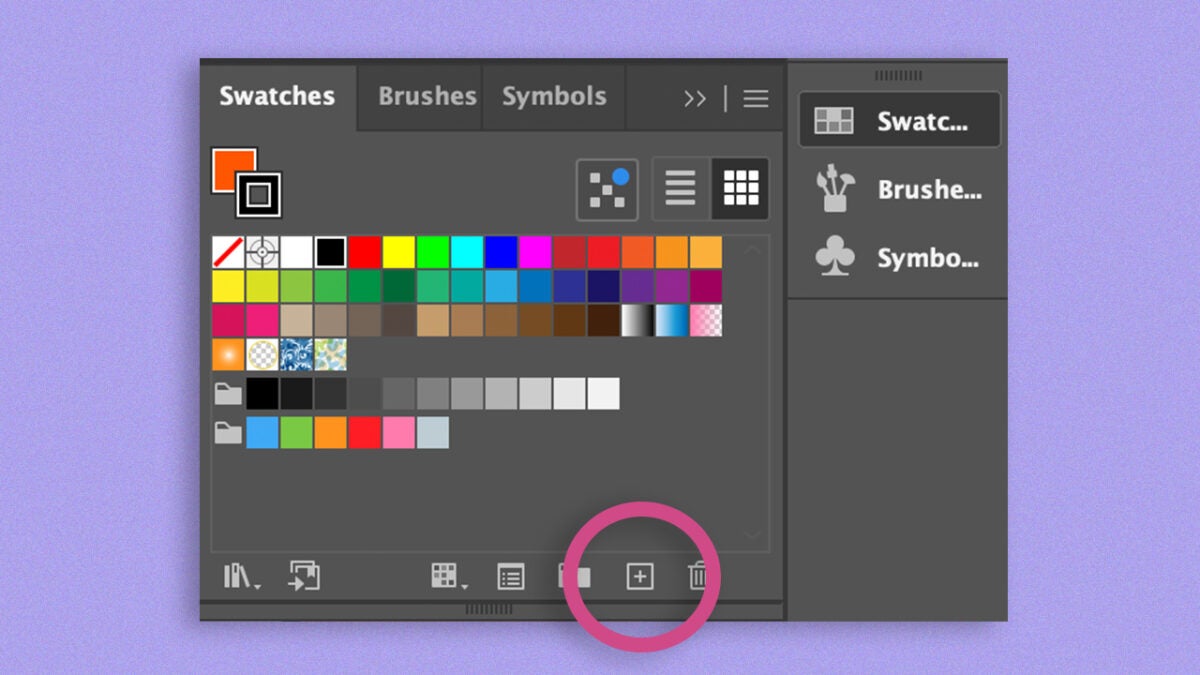The height and width of the screenshot is (675, 1200).
Task: Click the Delete Swatch trash icon
Action: (x=698, y=576)
